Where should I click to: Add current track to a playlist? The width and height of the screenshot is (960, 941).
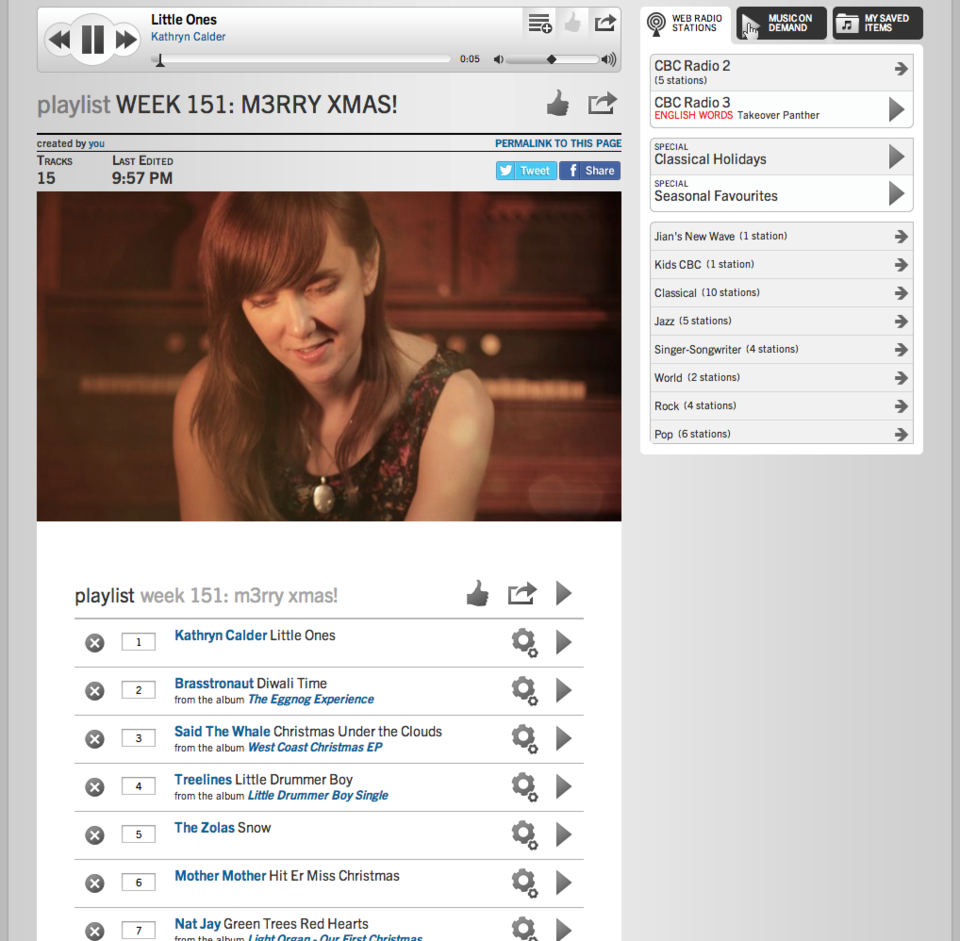tap(539, 23)
